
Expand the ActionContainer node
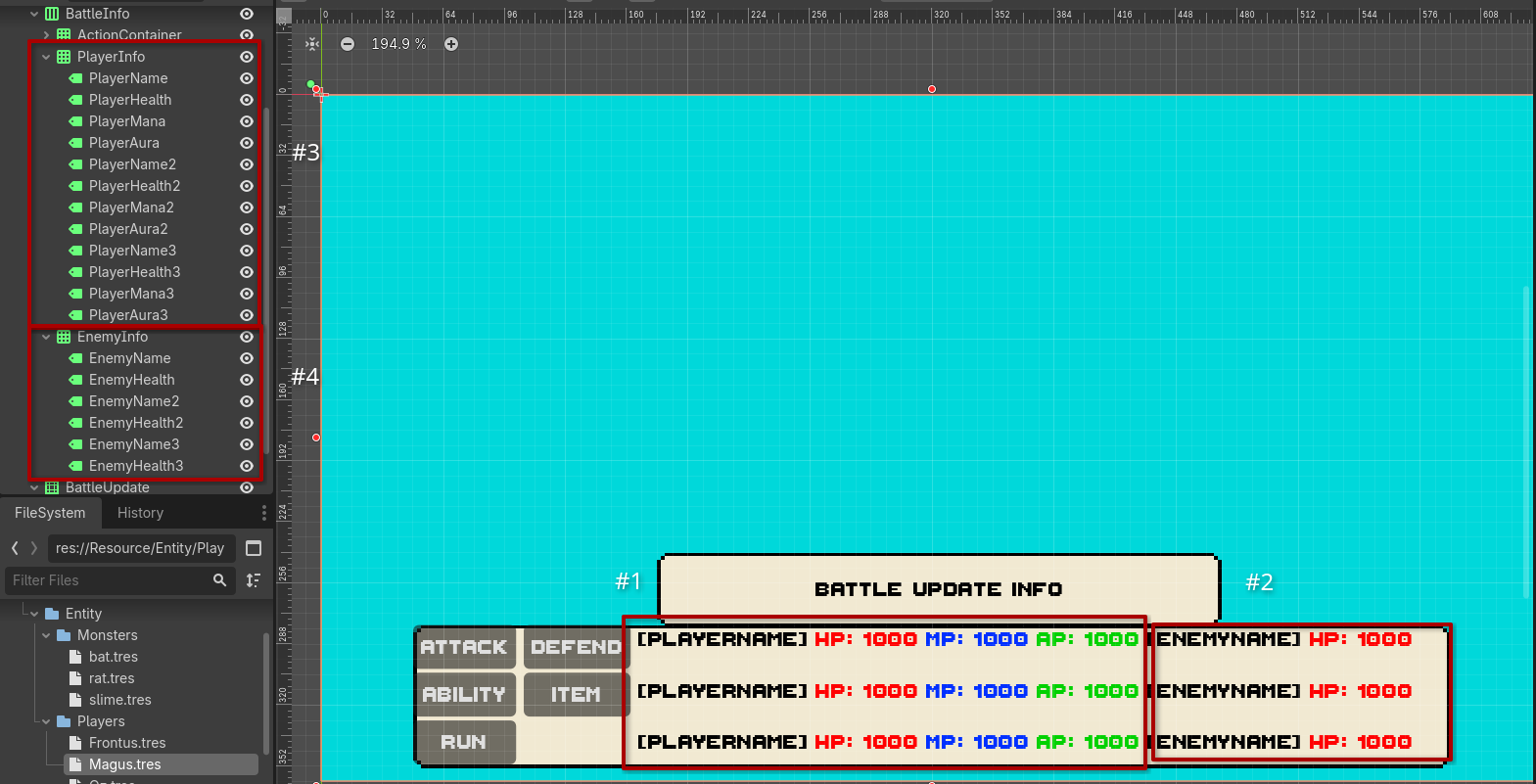[x=46, y=35]
